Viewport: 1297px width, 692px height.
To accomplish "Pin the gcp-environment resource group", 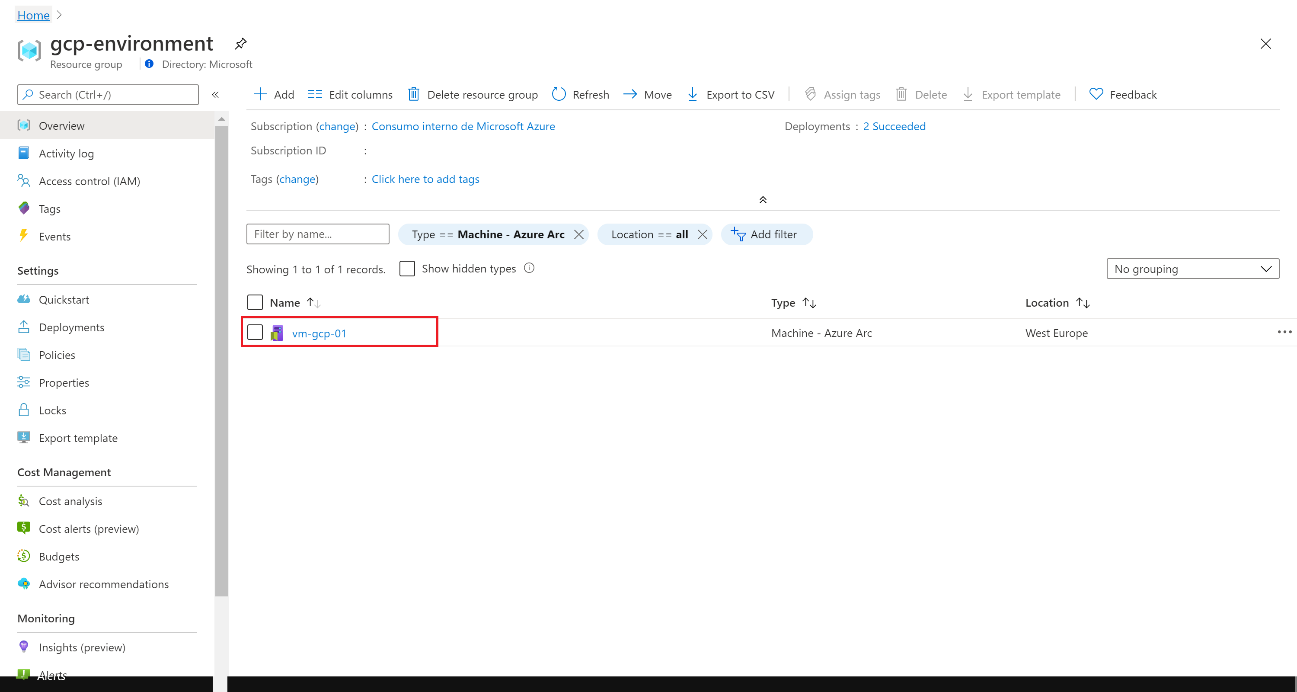I will pos(240,44).
